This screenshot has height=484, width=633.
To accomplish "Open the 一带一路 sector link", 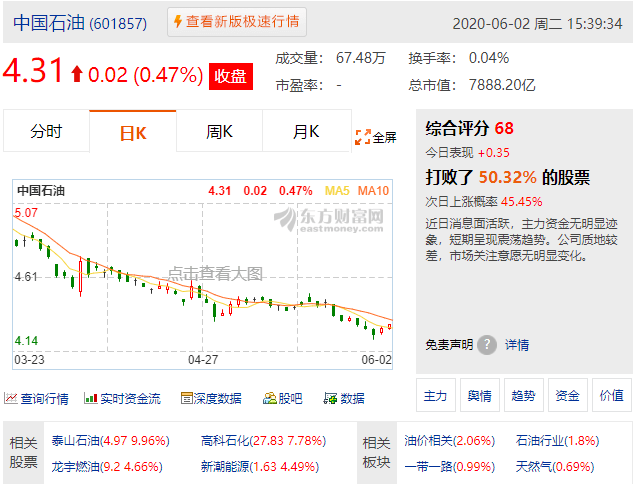I will [x=449, y=467].
